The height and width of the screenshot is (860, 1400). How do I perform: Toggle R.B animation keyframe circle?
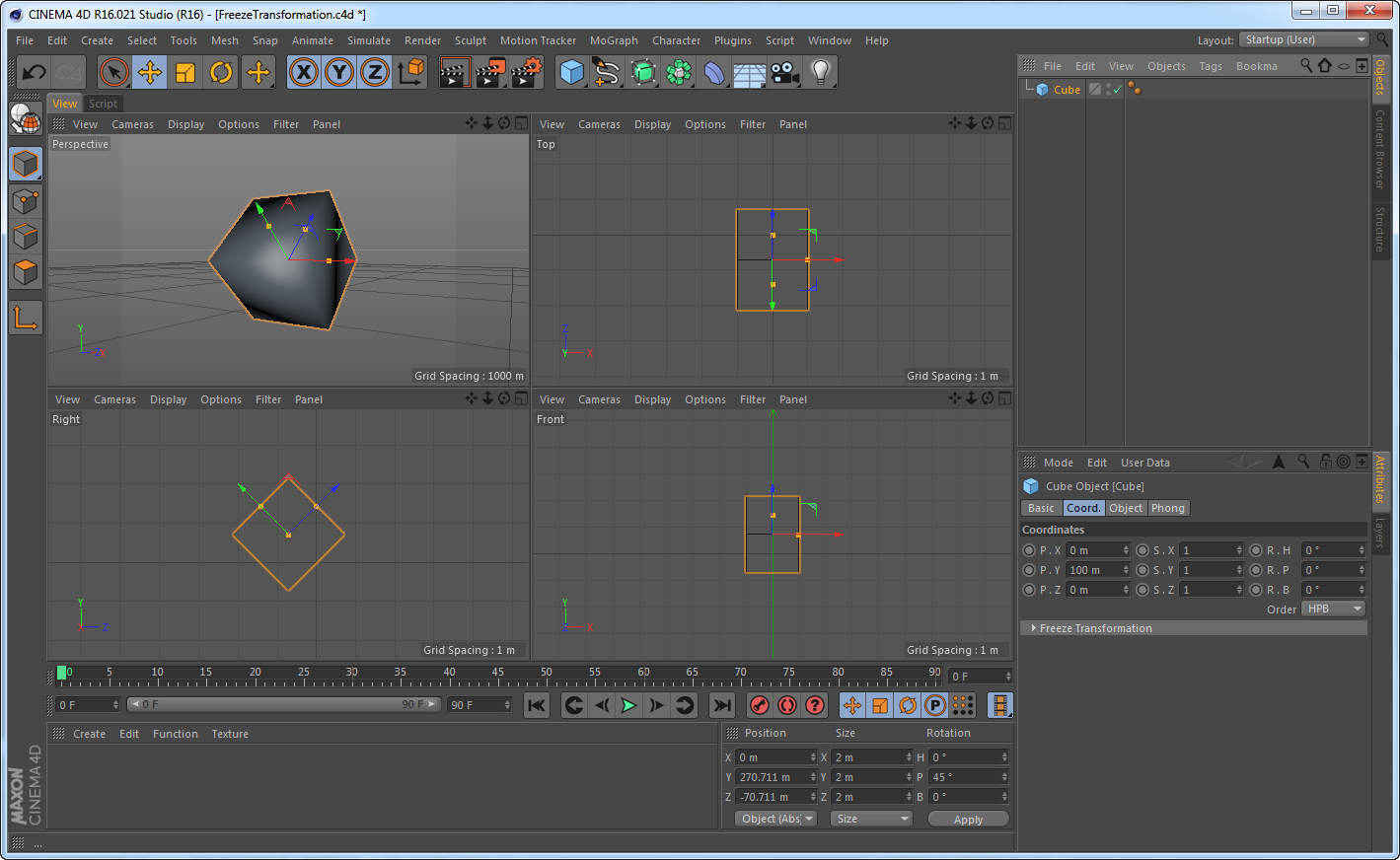(x=1256, y=590)
